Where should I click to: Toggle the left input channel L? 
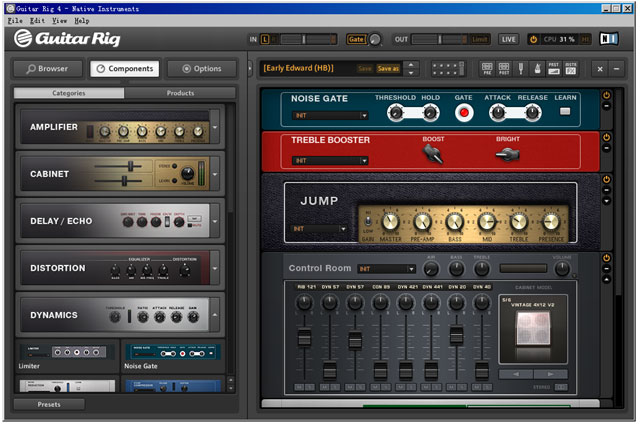265,39
